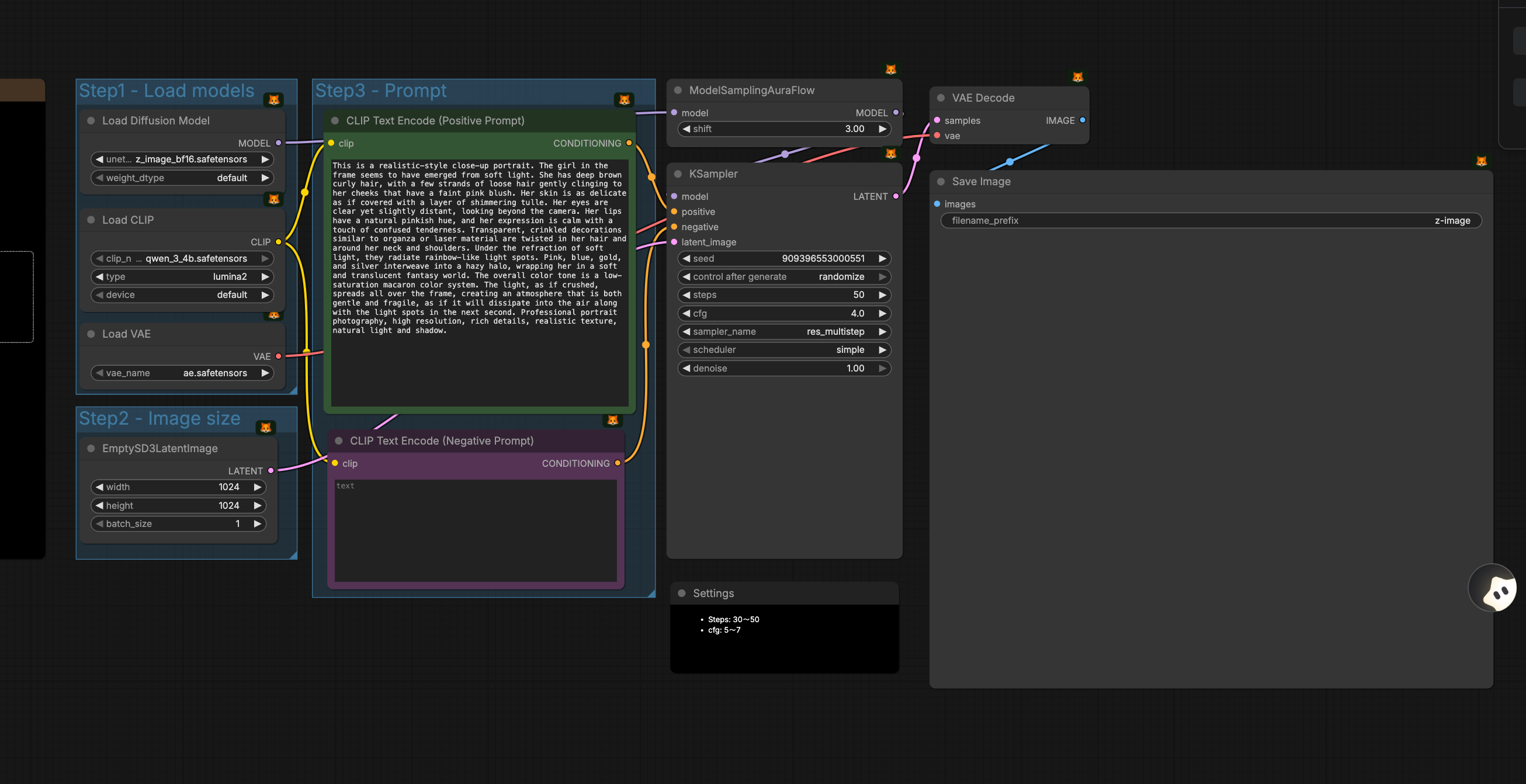Collapse the Load Diffusion Model node dot
Screen dimensions: 1526x784
tap(91, 121)
